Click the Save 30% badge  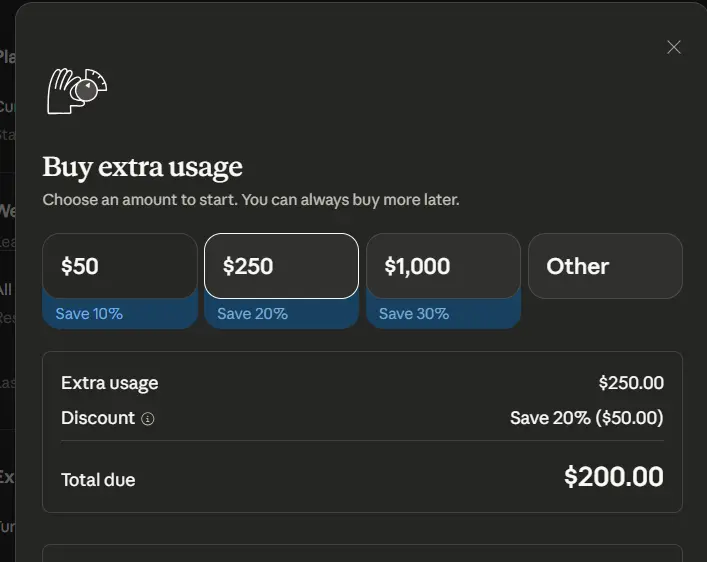coord(414,314)
